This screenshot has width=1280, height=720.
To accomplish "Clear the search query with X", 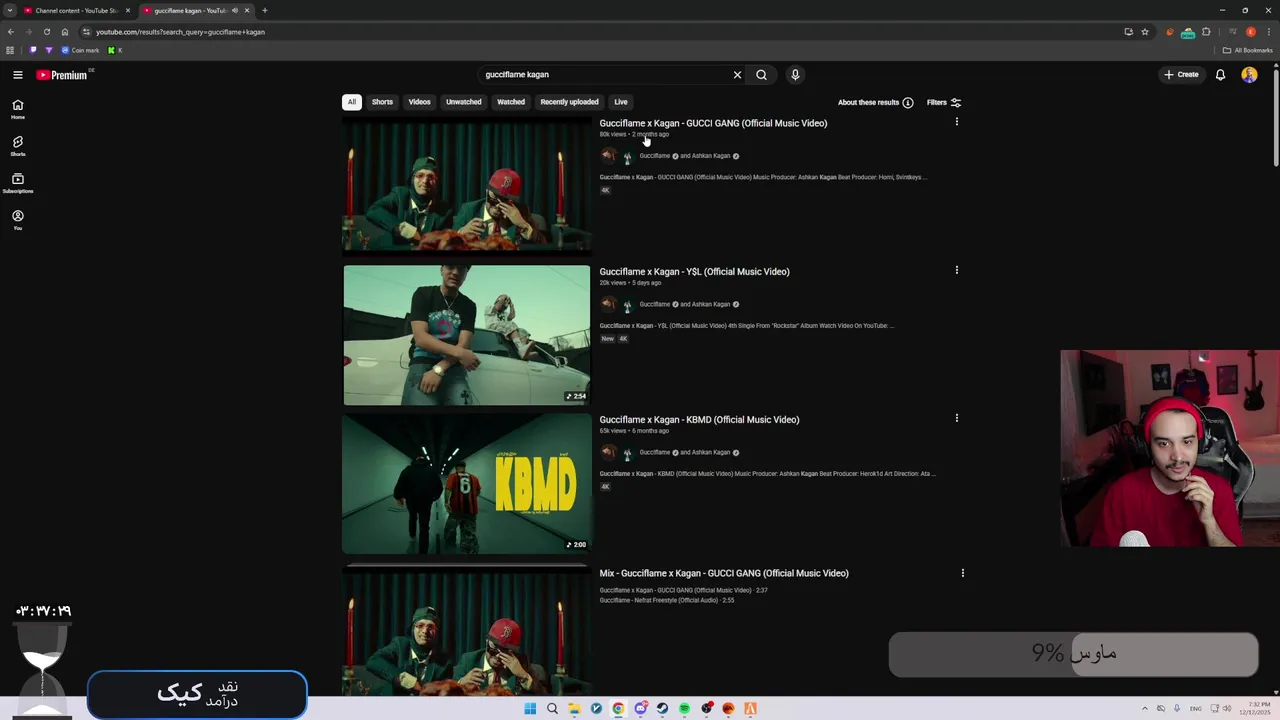I will point(737,75).
